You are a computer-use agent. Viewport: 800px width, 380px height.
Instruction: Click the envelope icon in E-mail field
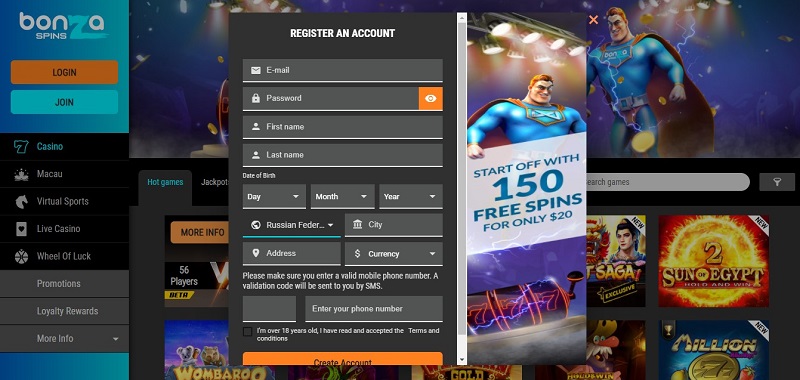pos(256,70)
